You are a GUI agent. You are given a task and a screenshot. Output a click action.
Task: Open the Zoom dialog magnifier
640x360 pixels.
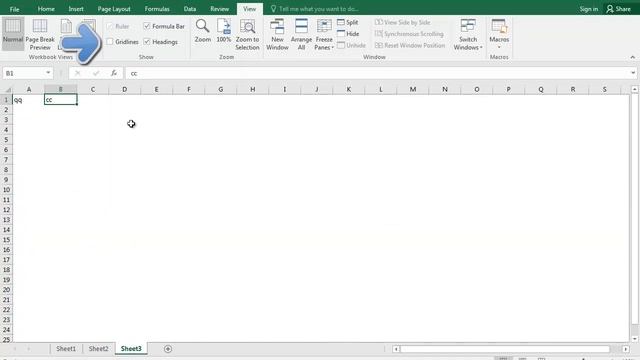click(202, 32)
